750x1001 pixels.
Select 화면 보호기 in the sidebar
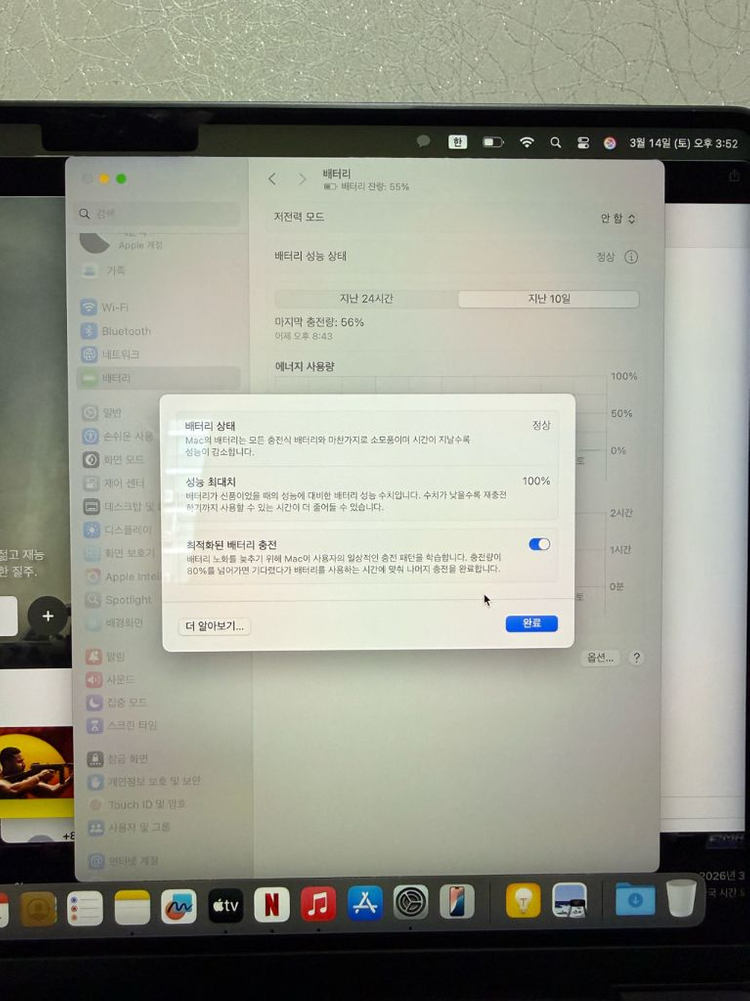(x=120, y=553)
